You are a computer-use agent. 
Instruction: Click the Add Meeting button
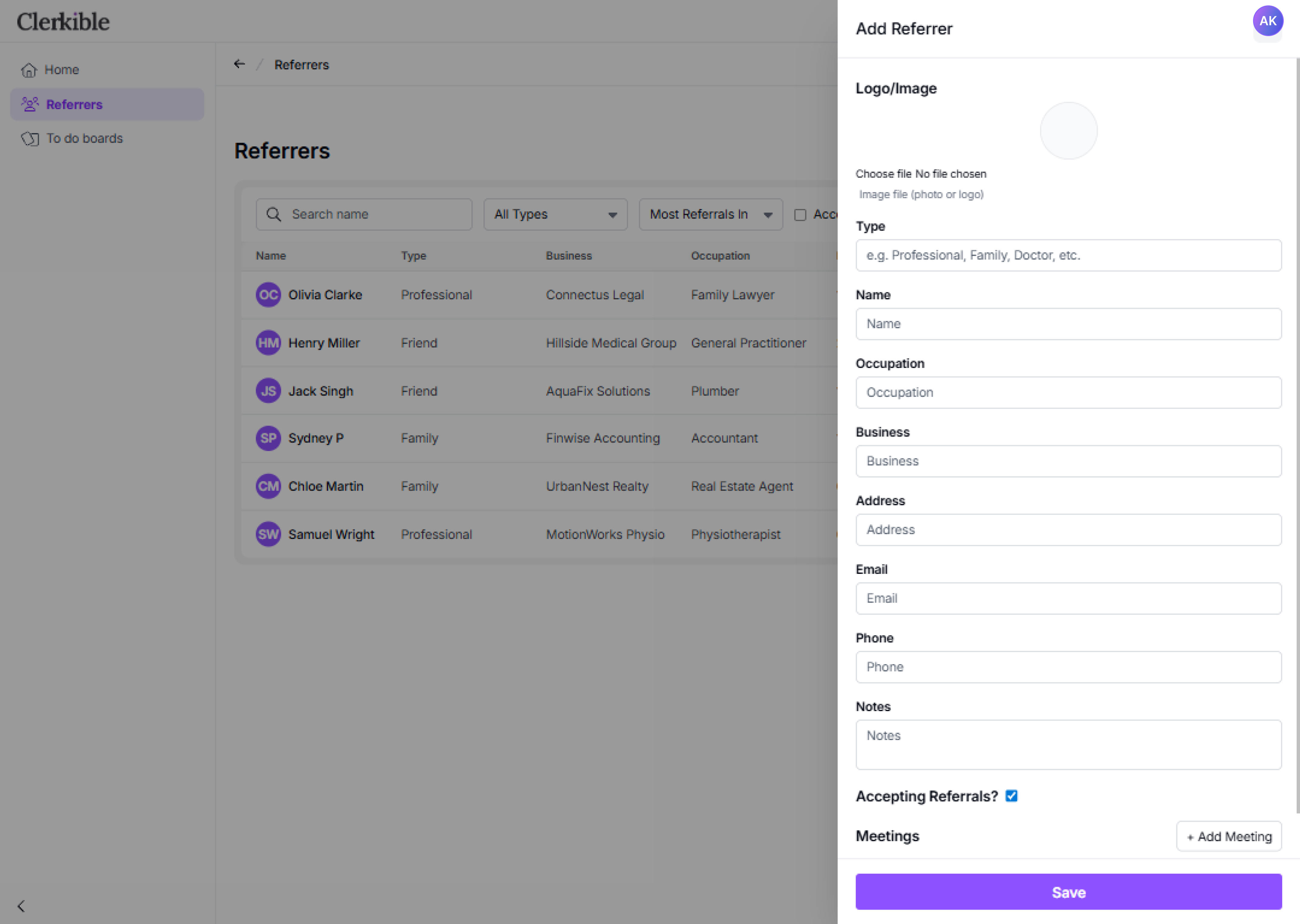click(1228, 836)
